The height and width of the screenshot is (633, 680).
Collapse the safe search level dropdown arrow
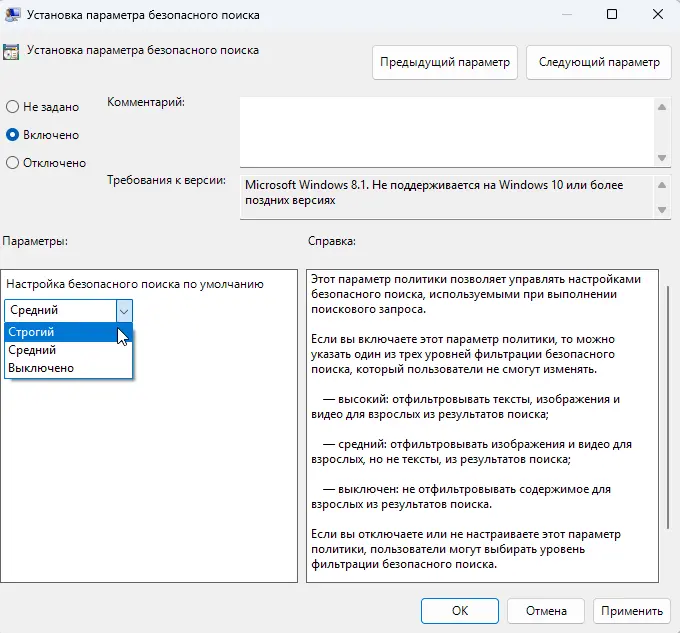pos(123,311)
